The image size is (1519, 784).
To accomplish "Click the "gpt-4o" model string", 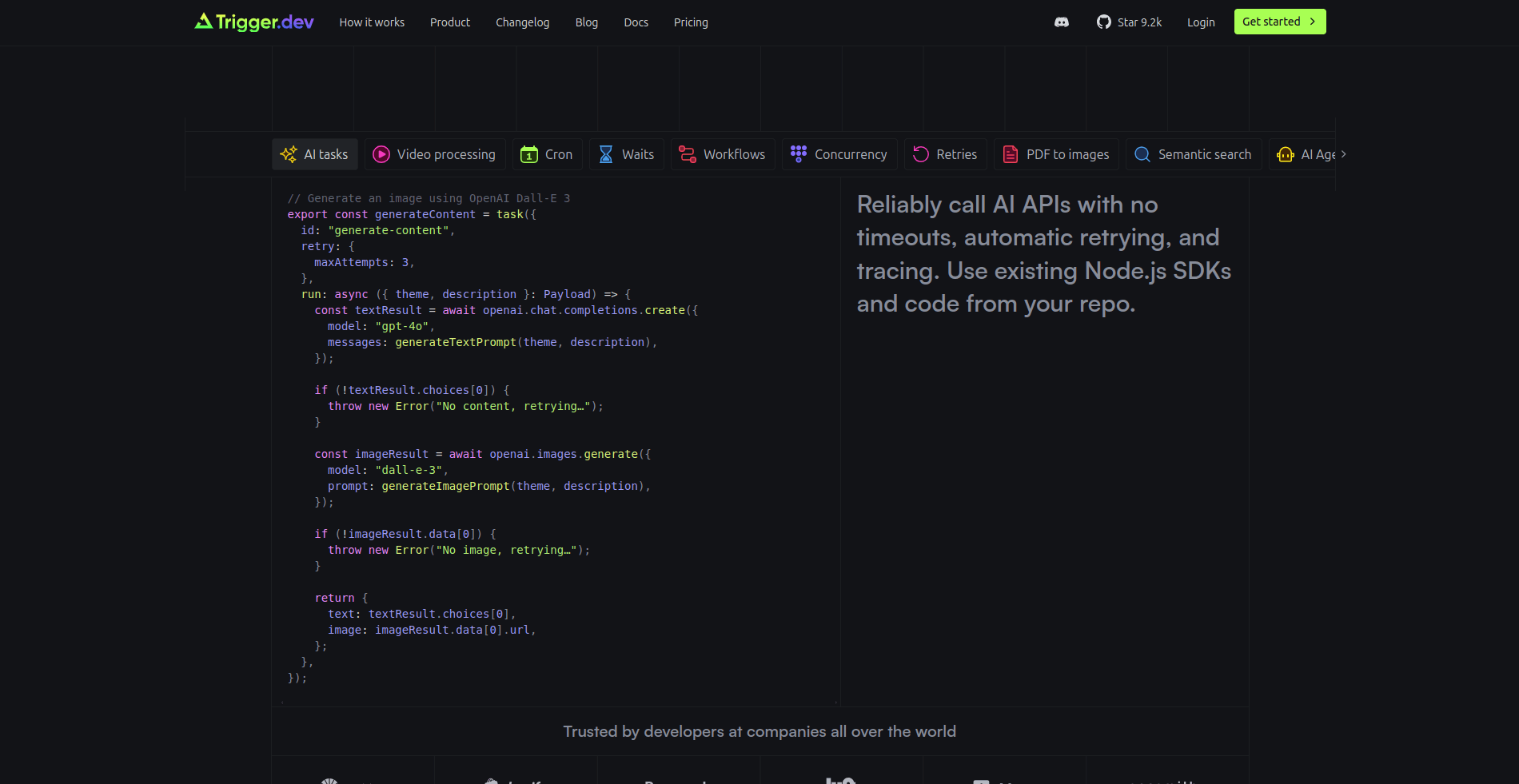I will coord(402,326).
